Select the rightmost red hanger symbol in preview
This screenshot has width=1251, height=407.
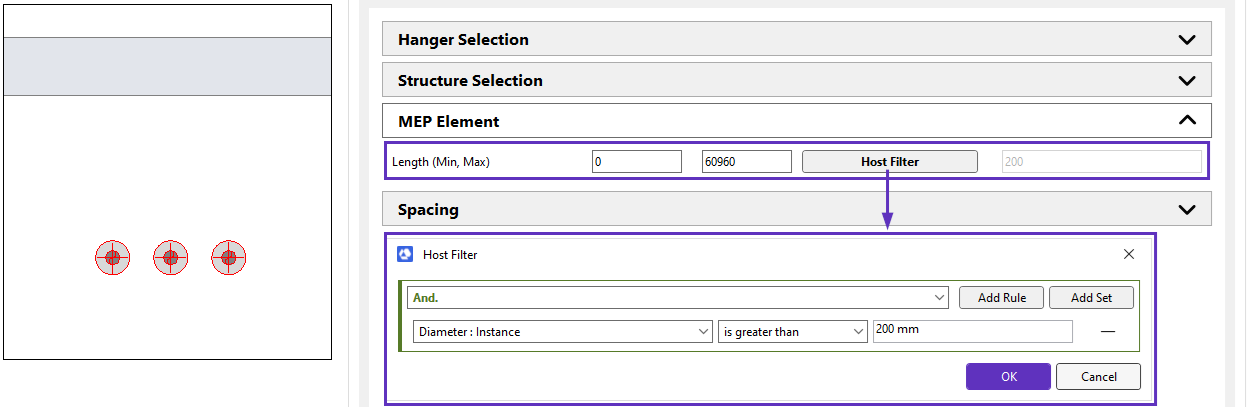pyautogui.click(x=229, y=258)
